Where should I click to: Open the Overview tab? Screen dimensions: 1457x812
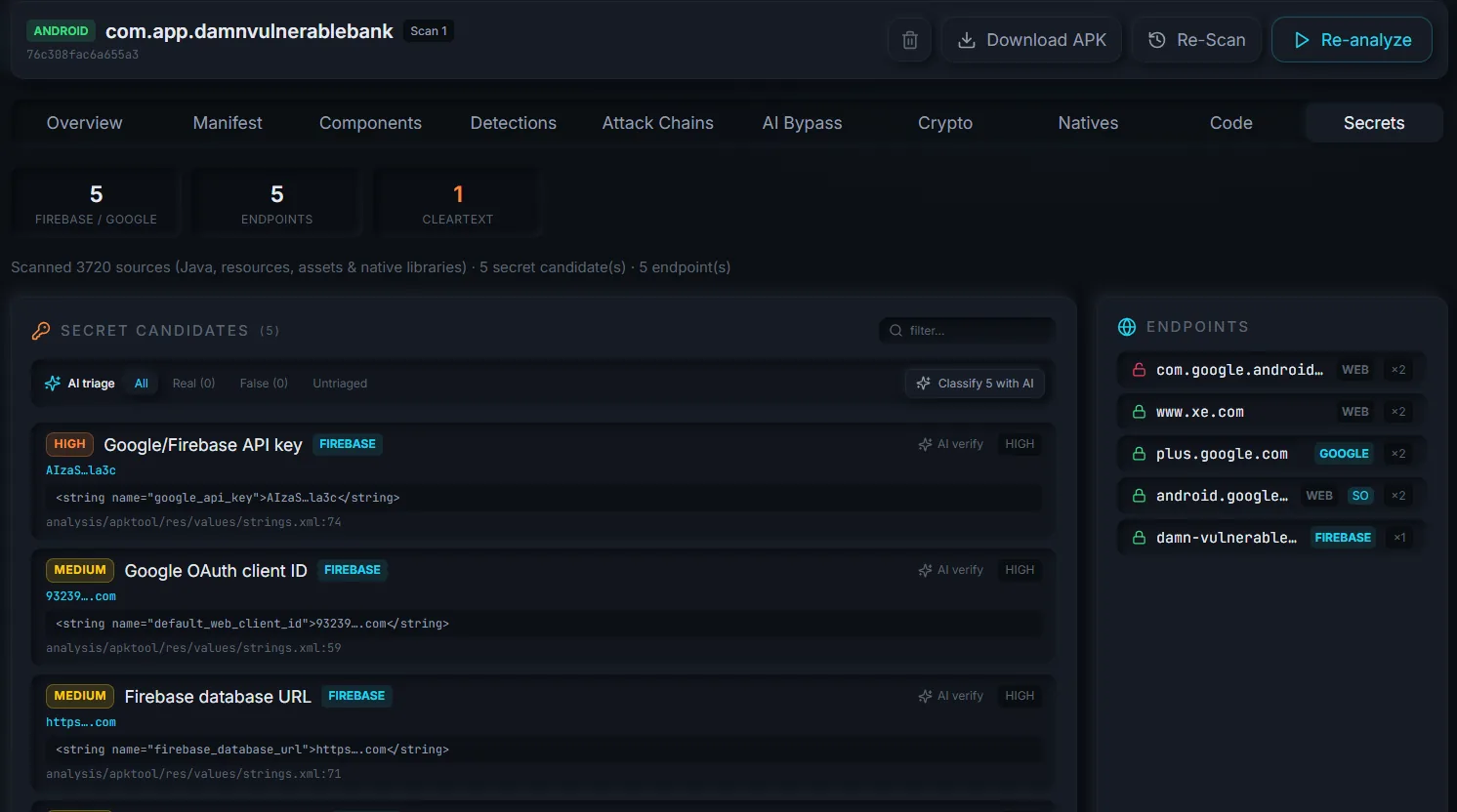[85, 123]
